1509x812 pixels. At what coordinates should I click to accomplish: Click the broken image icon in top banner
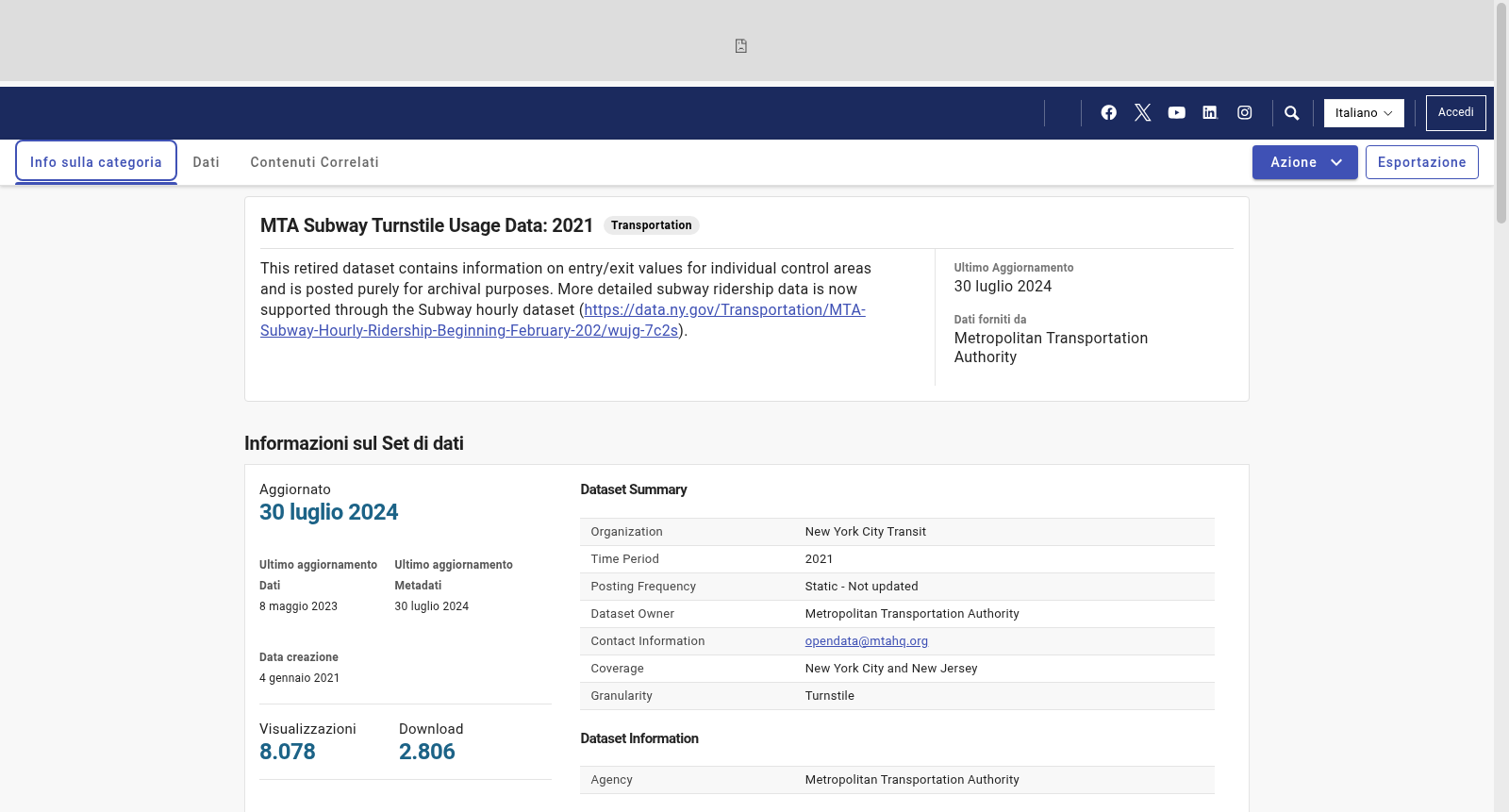click(x=741, y=46)
